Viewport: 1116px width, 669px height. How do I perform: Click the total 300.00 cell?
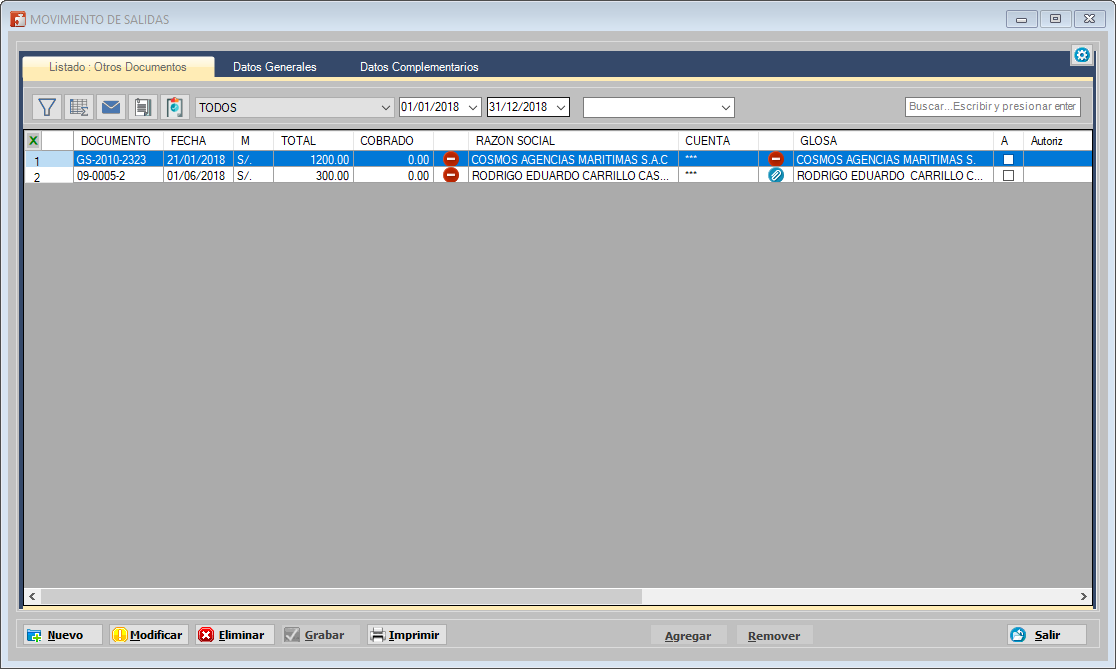(x=313, y=175)
